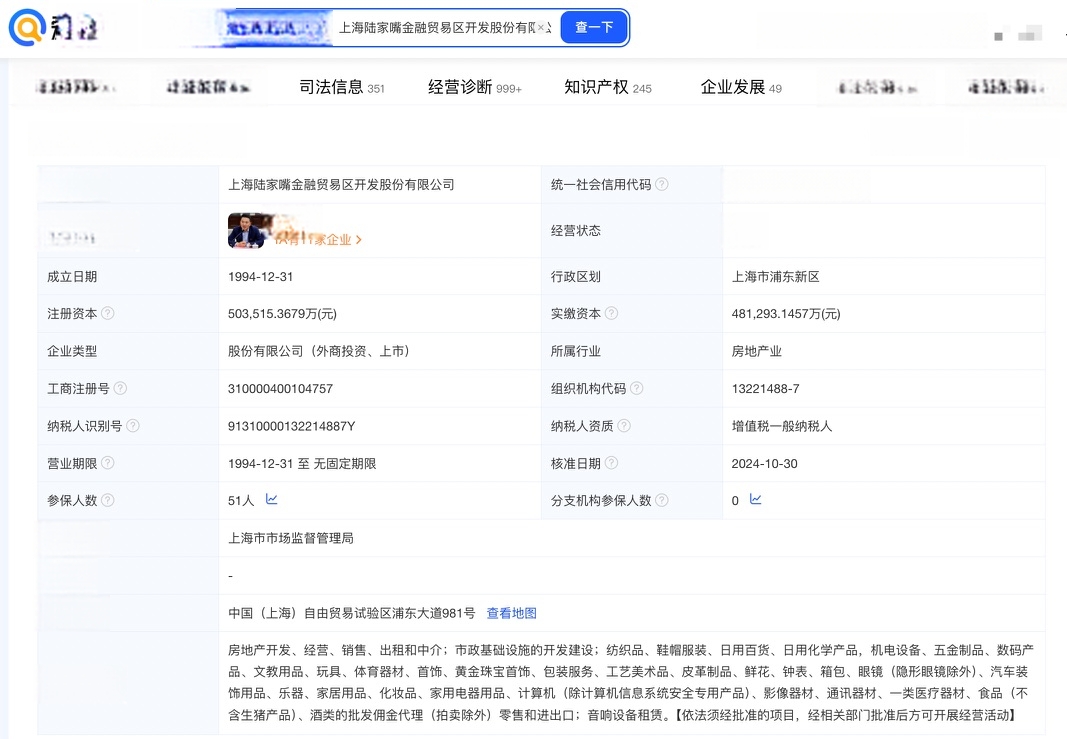The width and height of the screenshot is (1067, 739).
Task: Select taxpayer qualification 增值税一般纳税人
Action: click(x=782, y=426)
